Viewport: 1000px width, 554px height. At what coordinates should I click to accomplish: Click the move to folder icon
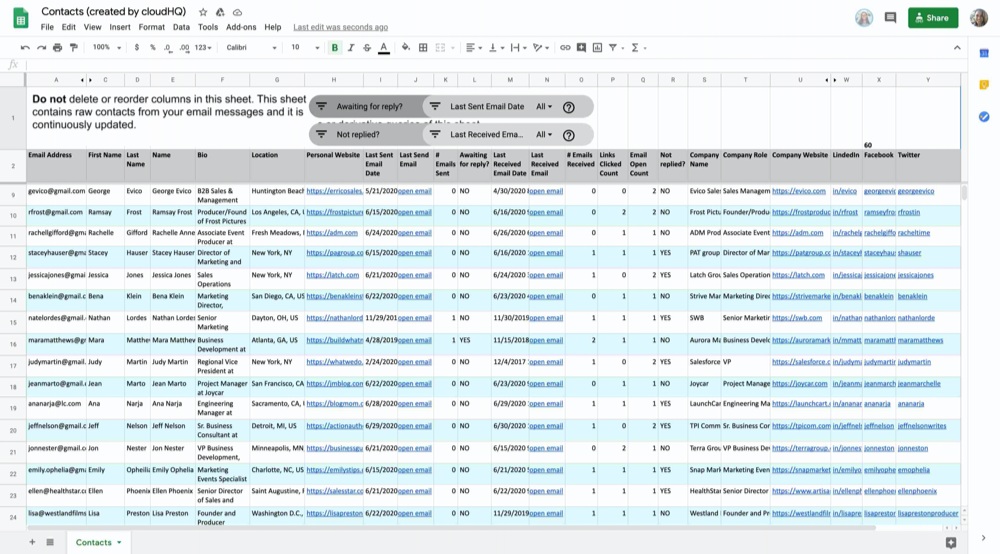(x=220, y=12)
